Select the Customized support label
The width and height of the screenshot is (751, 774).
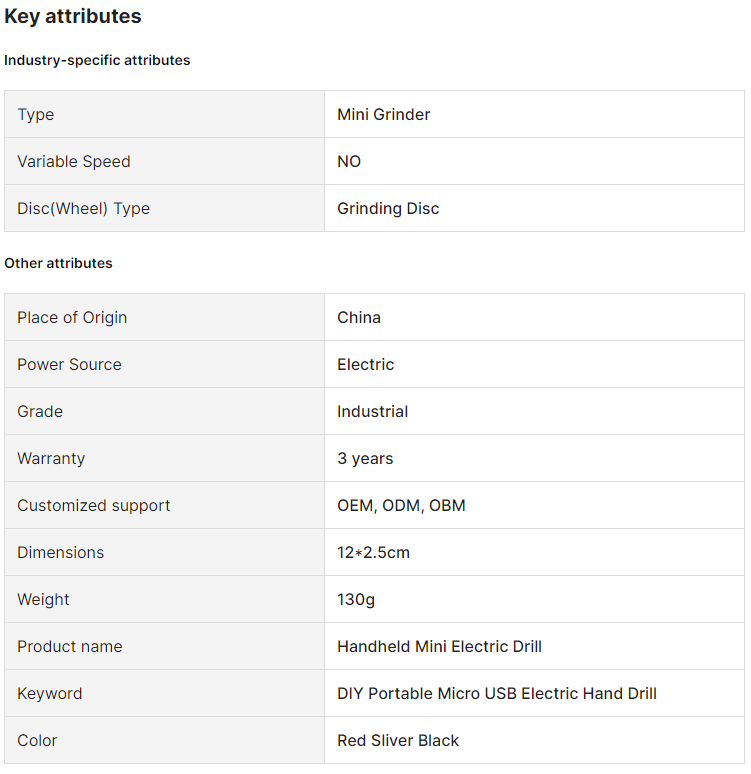pos(94,506)
